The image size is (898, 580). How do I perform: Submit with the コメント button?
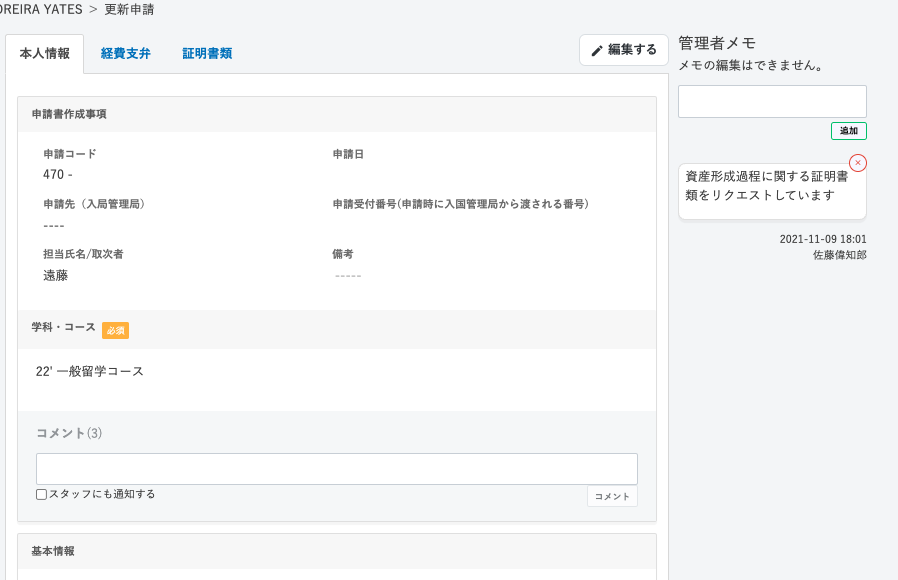point(612,496)
